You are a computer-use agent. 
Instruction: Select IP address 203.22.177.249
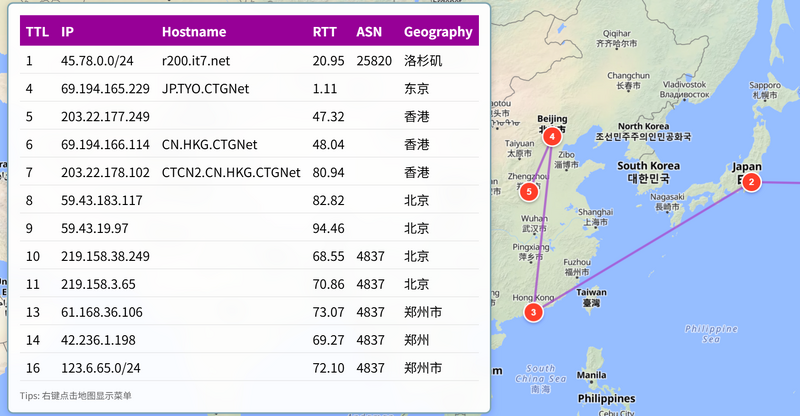point(105,117)
